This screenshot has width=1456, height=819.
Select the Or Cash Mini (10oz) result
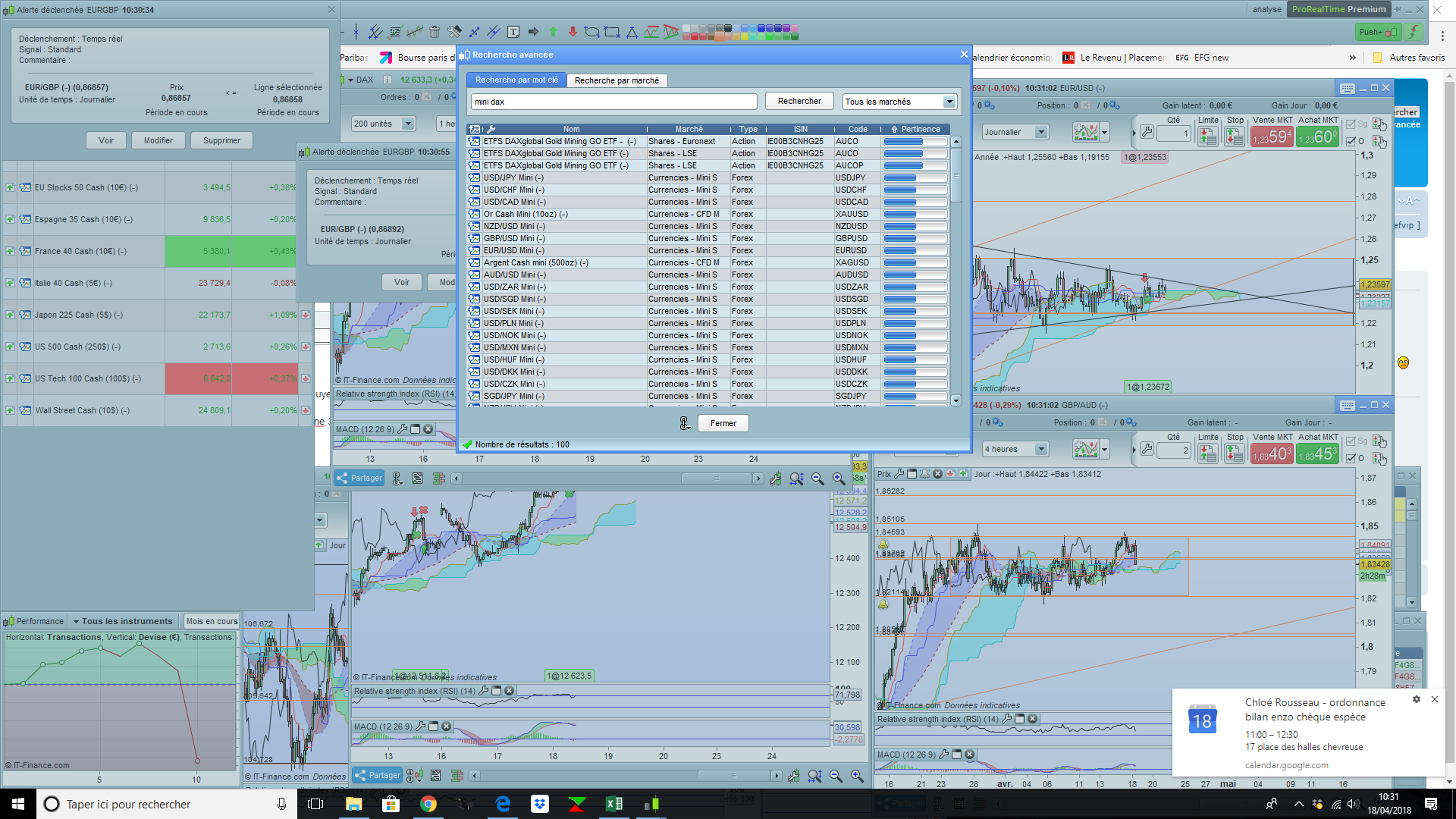[707, 214]
